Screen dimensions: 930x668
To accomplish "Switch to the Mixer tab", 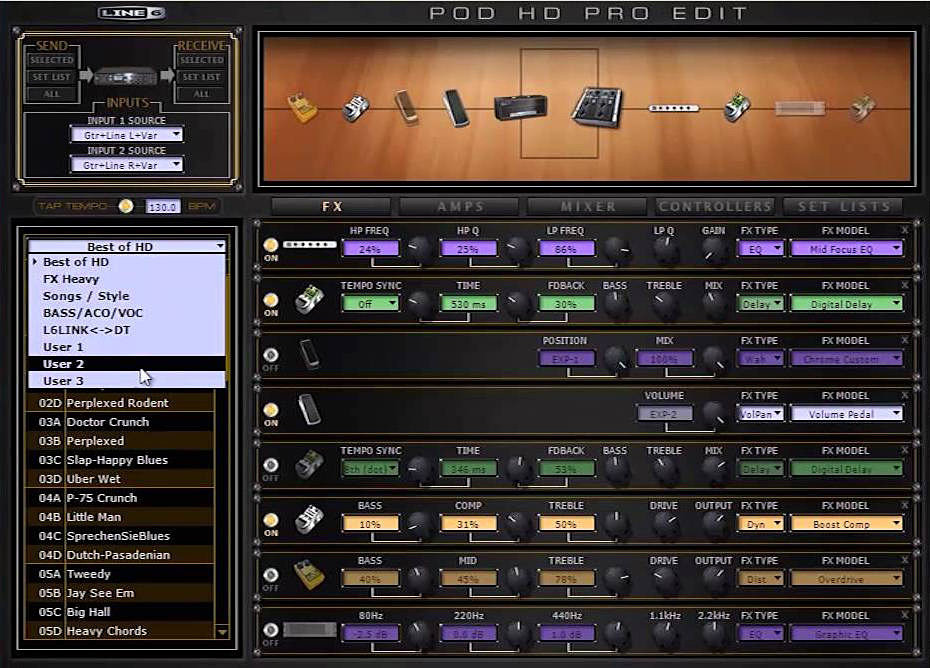I will (588, 206).
